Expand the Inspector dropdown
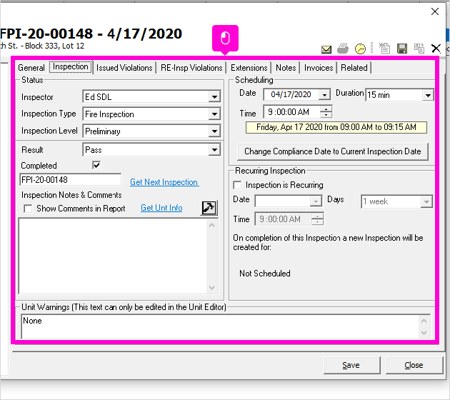450x400 pixels. click(214, 97)
